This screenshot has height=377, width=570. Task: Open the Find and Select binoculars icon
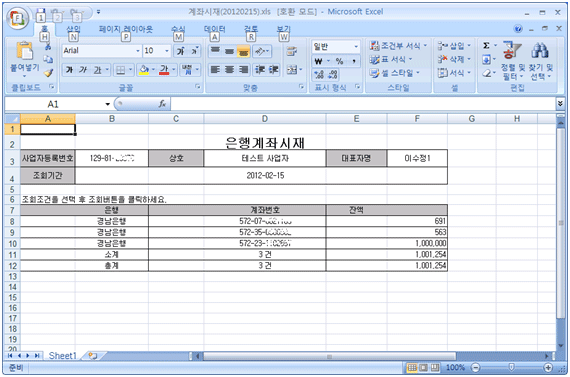(x=539, y=50)
